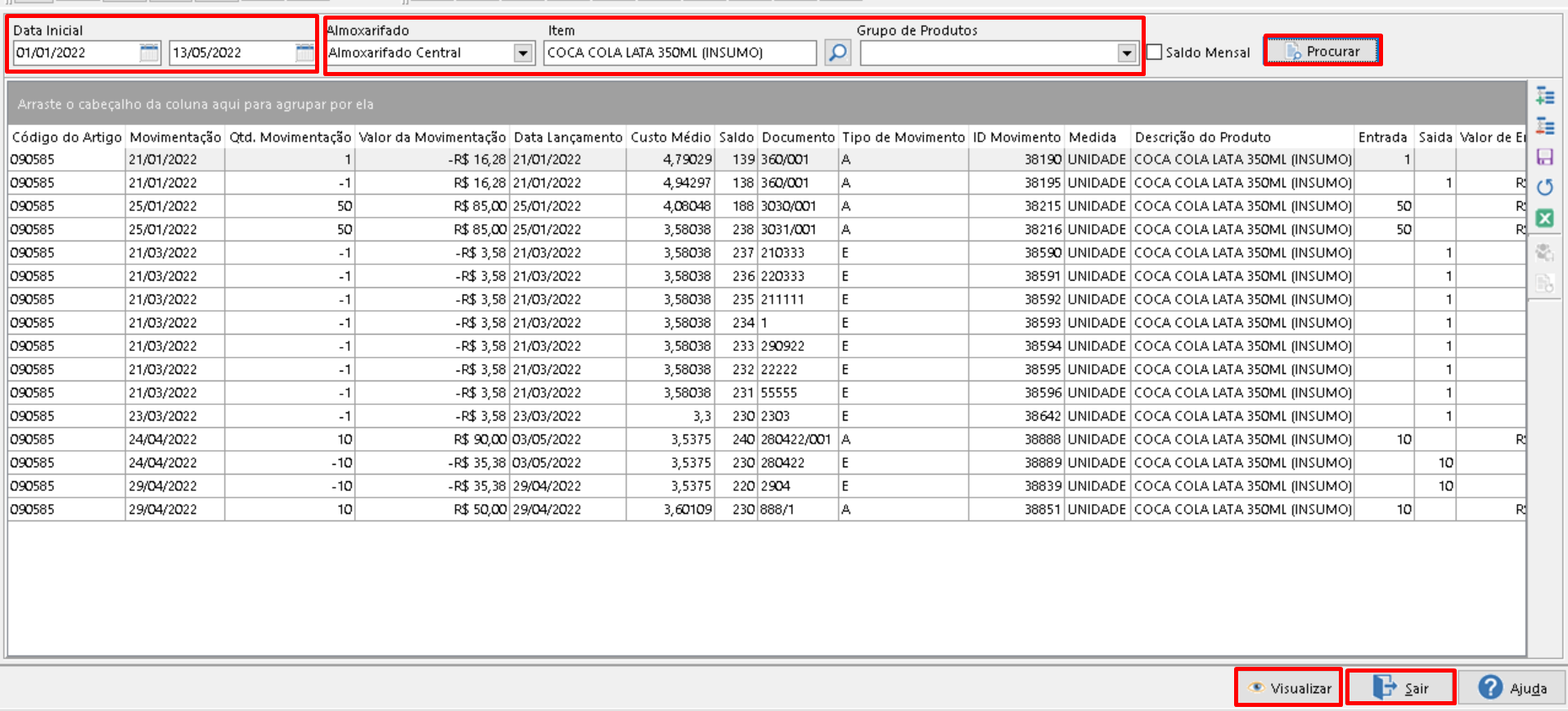The height and width of the screenshot is (711, 1568).
Task: Click the purple save layout icon
Action: (x=1544, y=157)
